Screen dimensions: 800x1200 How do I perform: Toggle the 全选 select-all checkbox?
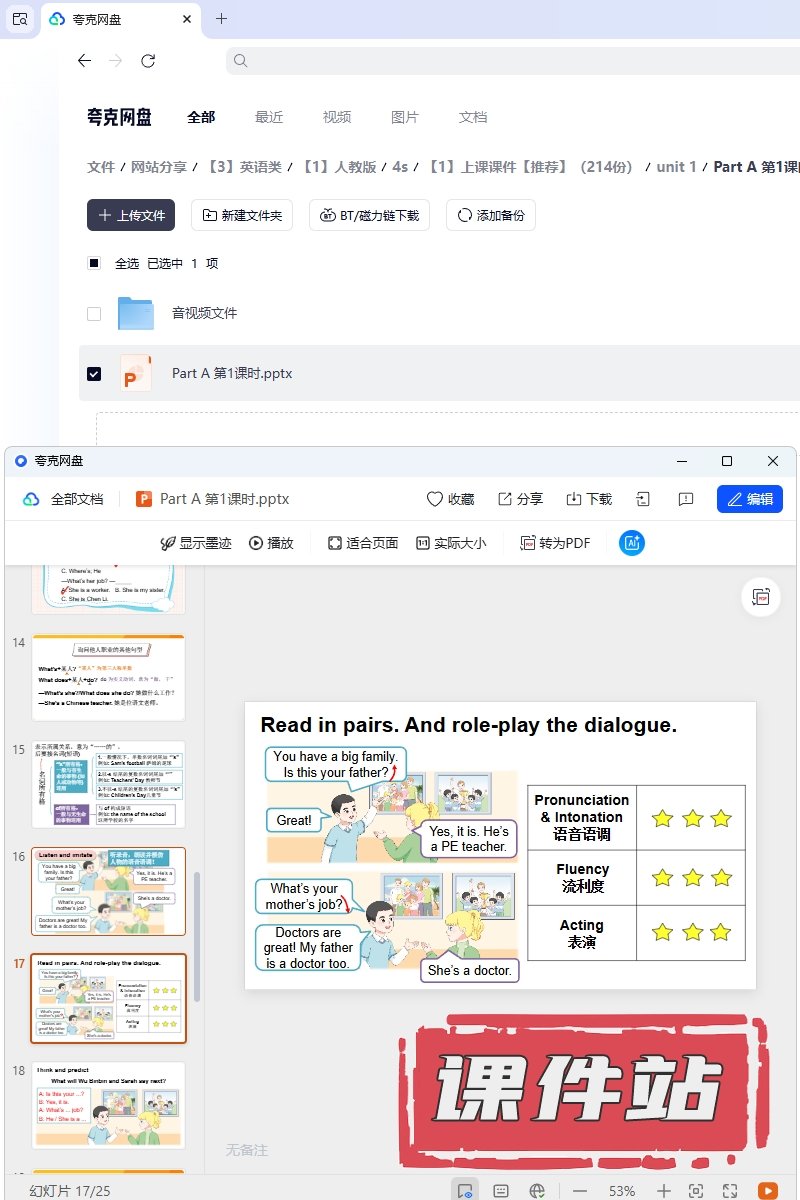[94, 263]
